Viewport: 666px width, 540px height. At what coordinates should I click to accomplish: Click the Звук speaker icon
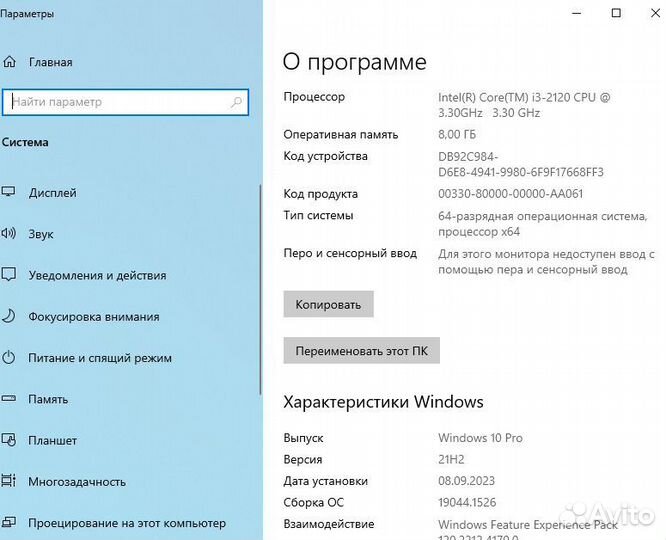8,233
